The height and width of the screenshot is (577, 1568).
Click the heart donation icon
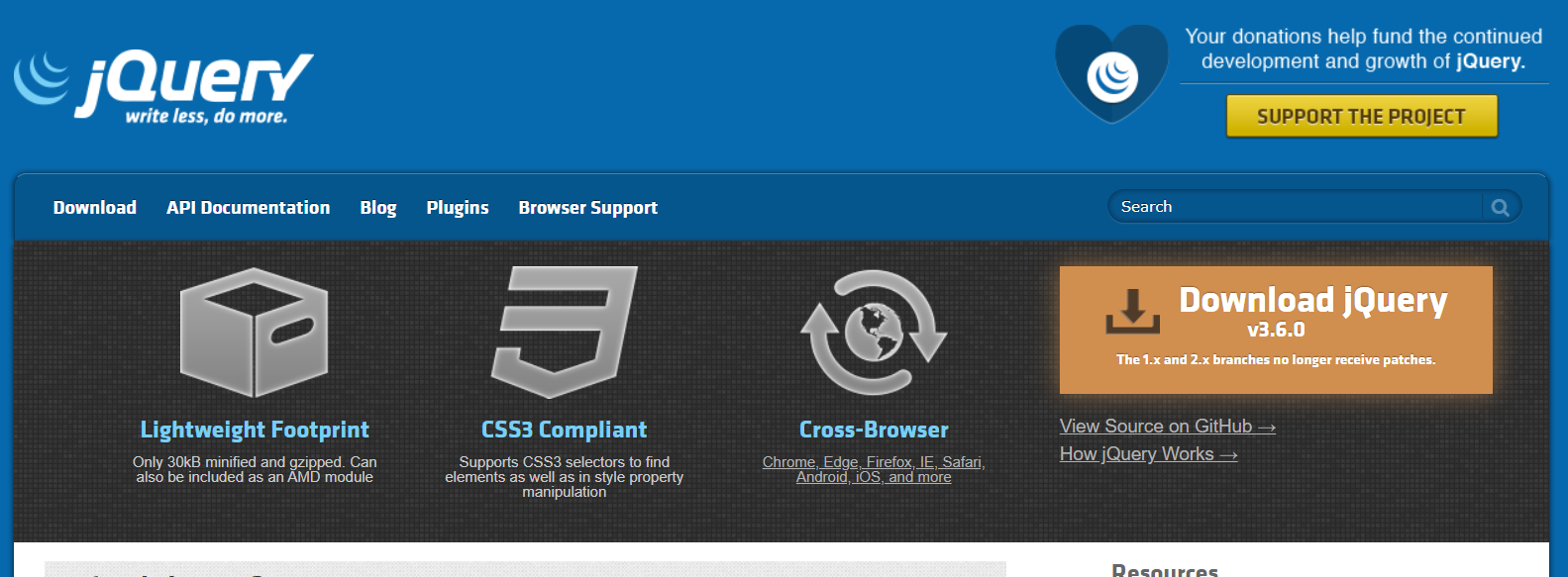pos(1111,74)
